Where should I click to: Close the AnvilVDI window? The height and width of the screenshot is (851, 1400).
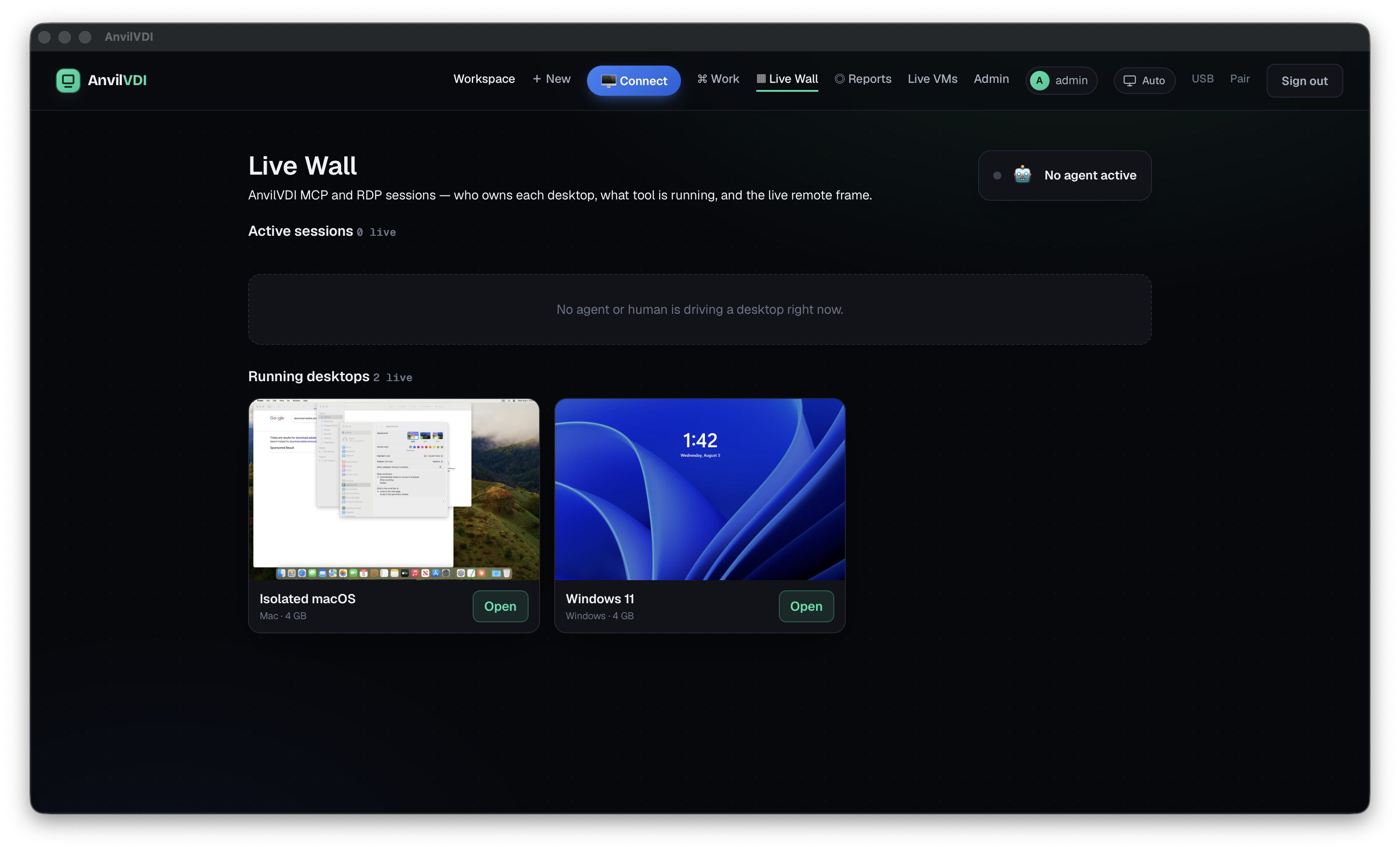(x=44, y=37)
